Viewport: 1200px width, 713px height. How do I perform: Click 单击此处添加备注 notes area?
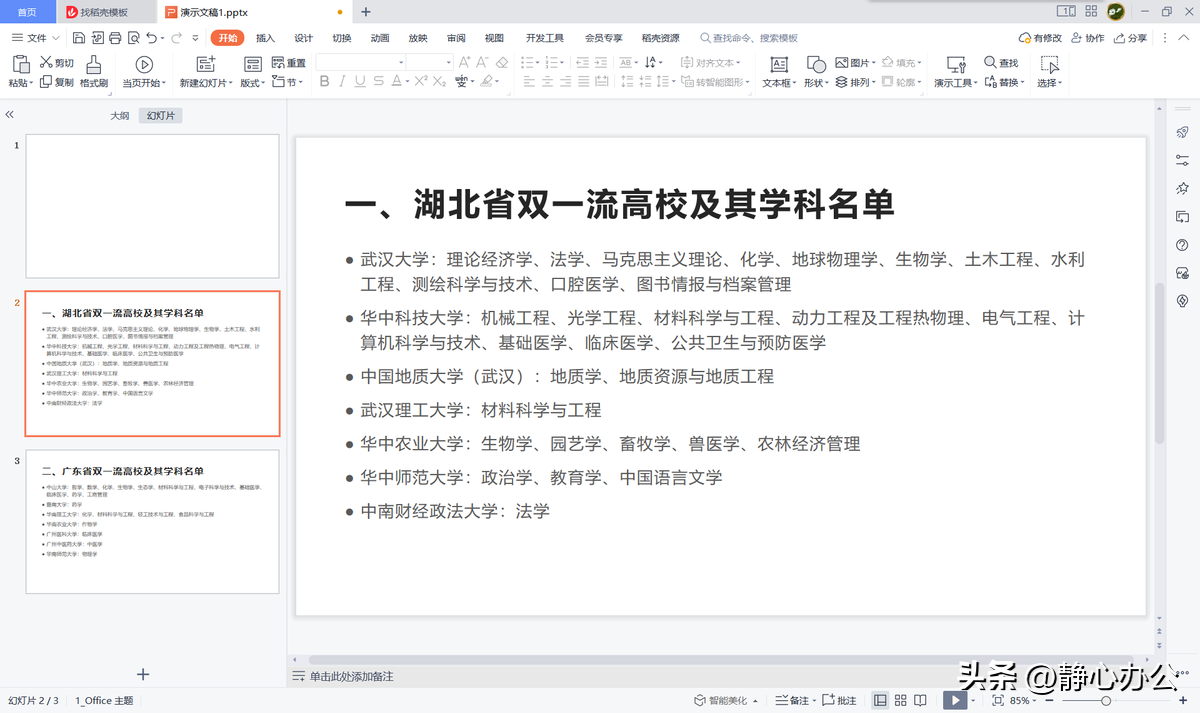351,677
